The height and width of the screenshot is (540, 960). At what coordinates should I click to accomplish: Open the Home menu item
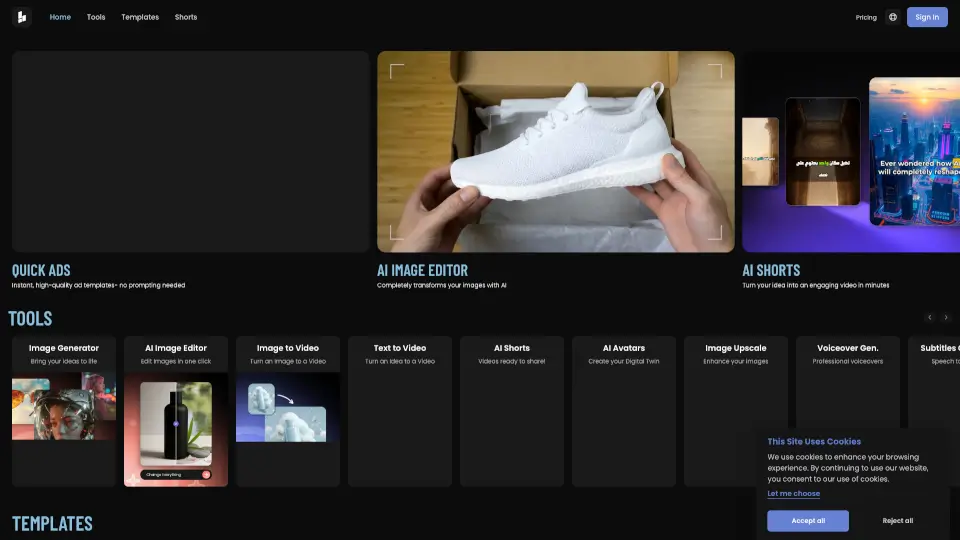click(60, 17)
